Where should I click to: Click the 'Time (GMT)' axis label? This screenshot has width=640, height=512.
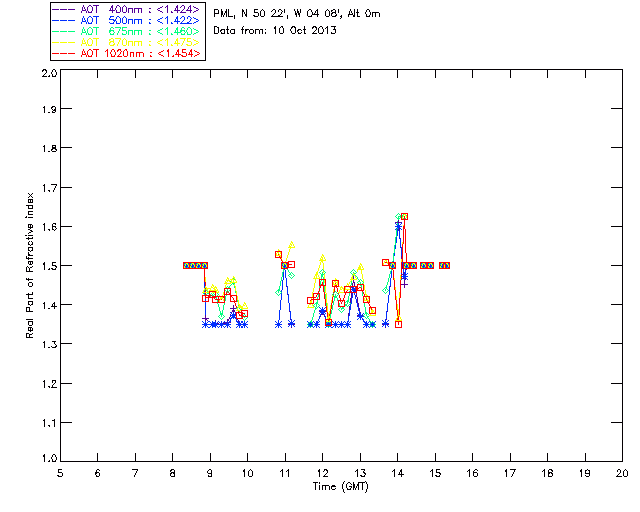click(341, 487)
